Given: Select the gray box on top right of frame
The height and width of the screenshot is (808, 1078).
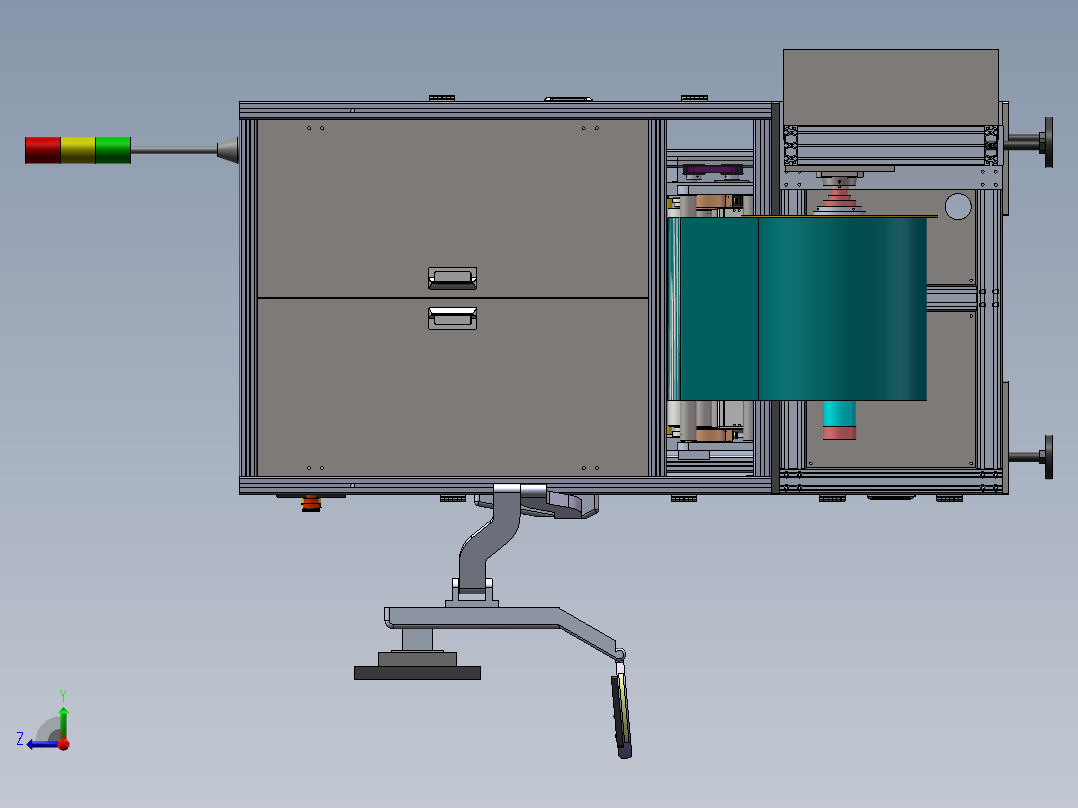Looking at the screenshot, I should pyautogui.click(x=891, y=87).
